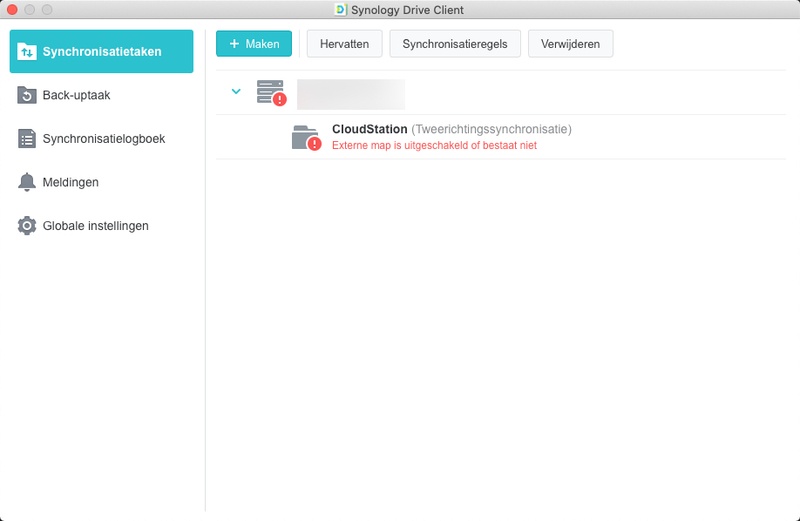
Task: Open Globale instellingen
Action: [x=102, y=226]
